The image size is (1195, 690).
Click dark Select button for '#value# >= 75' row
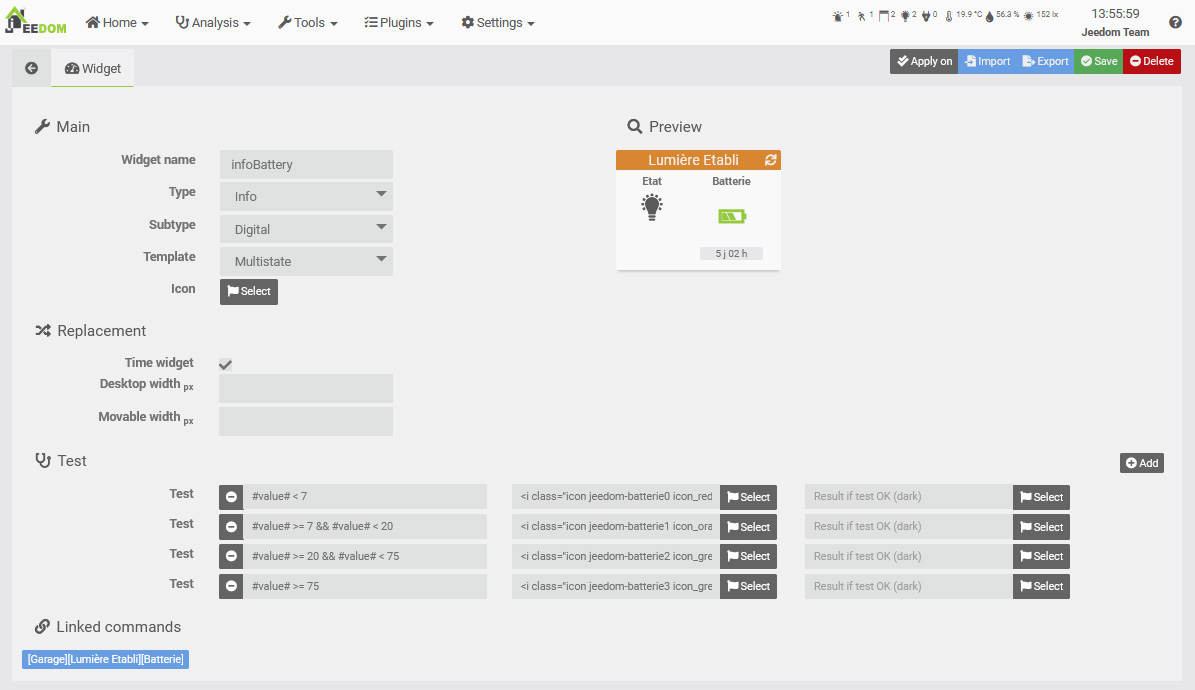[x=1041, y=586]
